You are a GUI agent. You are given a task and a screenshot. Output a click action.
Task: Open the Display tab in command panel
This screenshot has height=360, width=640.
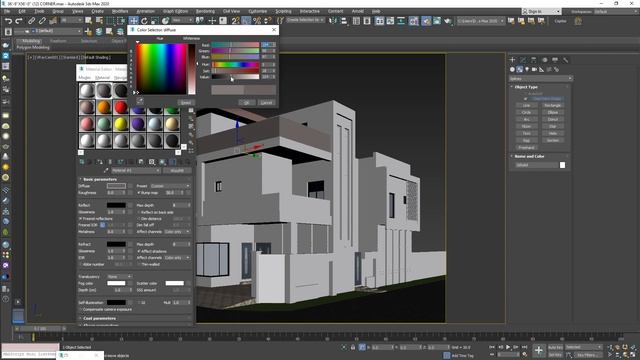coord(555,60)
